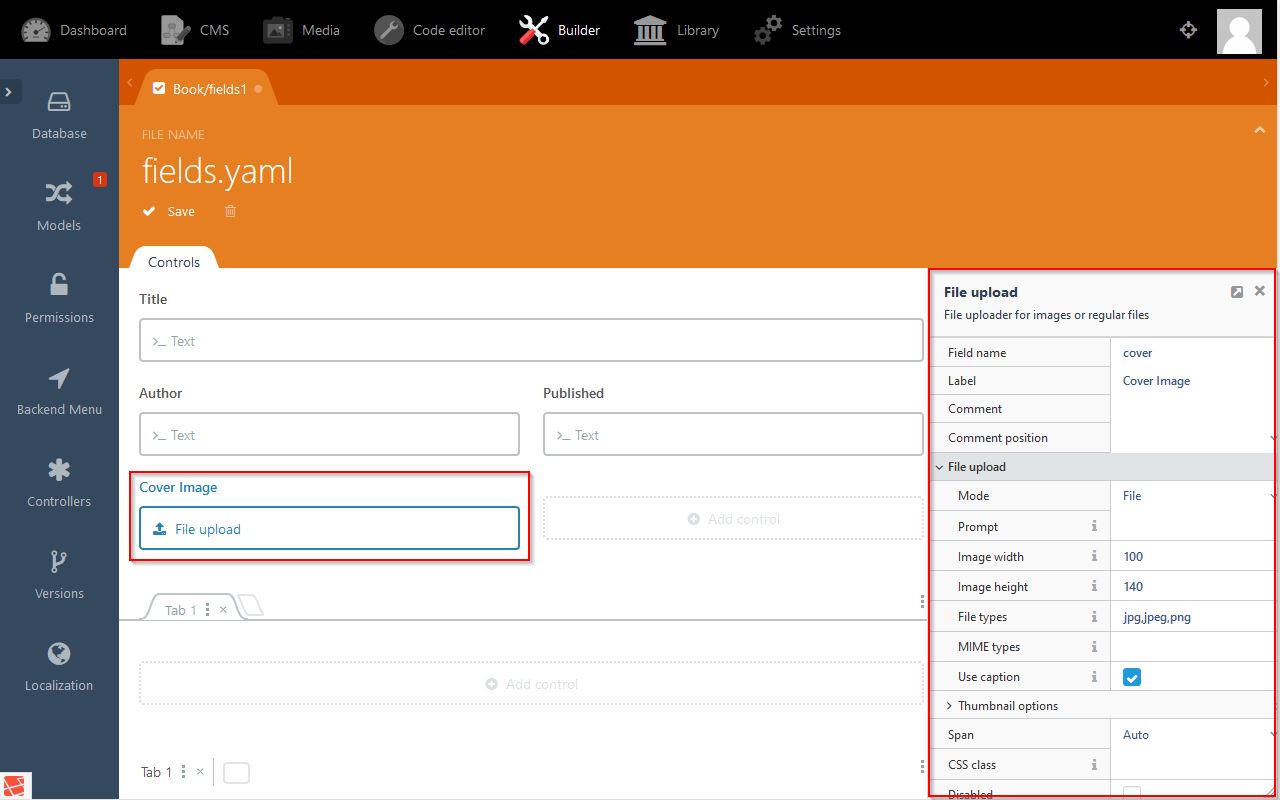Toggle the Disabled checkbox
The width and height of the screenshot is (1280, 800).
(1132, 793)
